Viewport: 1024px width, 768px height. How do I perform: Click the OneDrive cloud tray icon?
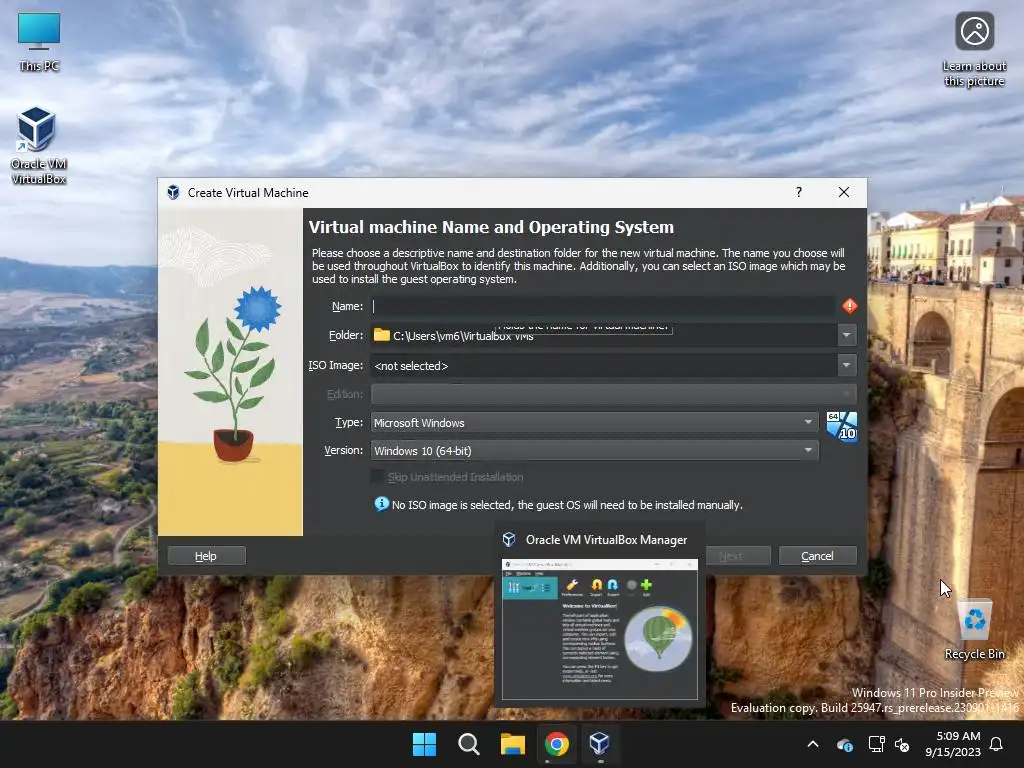tap(844, 744)
